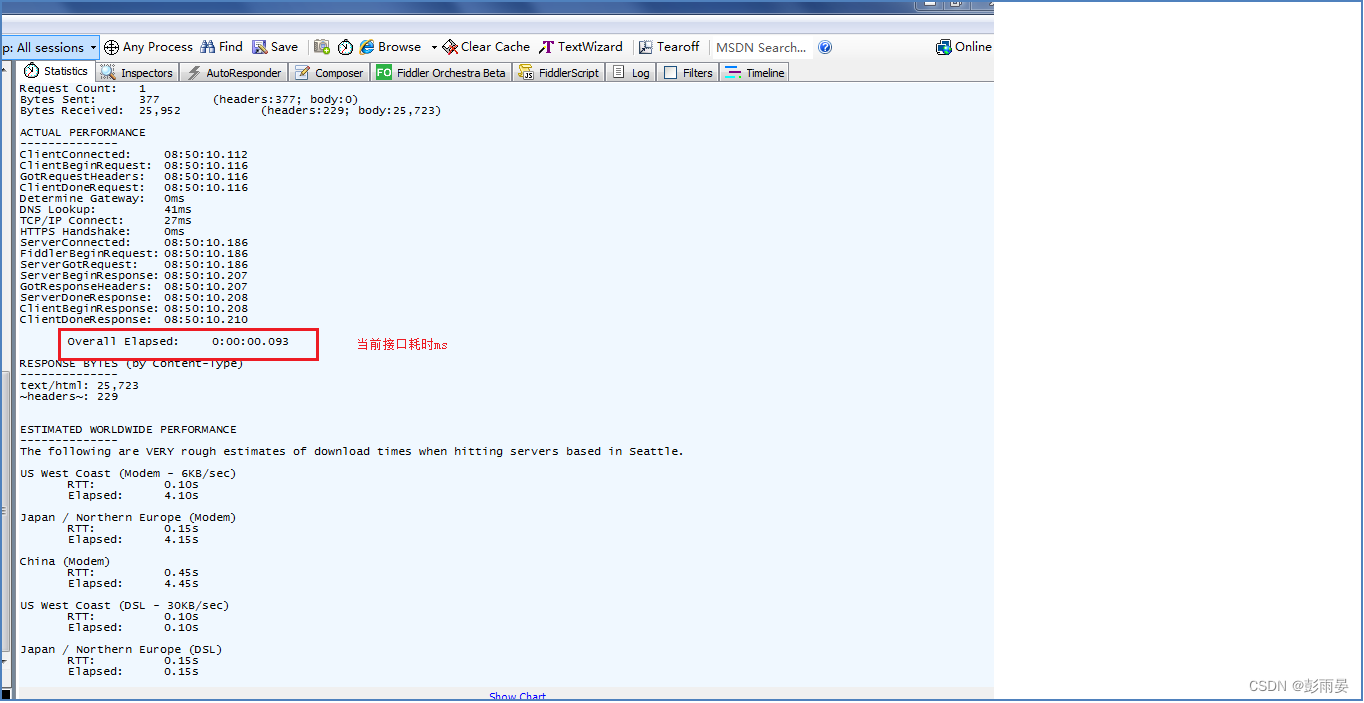Click the 'ClientDoneResponse:' row
This screenshot has height=703, width=1364.
click(x=134, y=319)
